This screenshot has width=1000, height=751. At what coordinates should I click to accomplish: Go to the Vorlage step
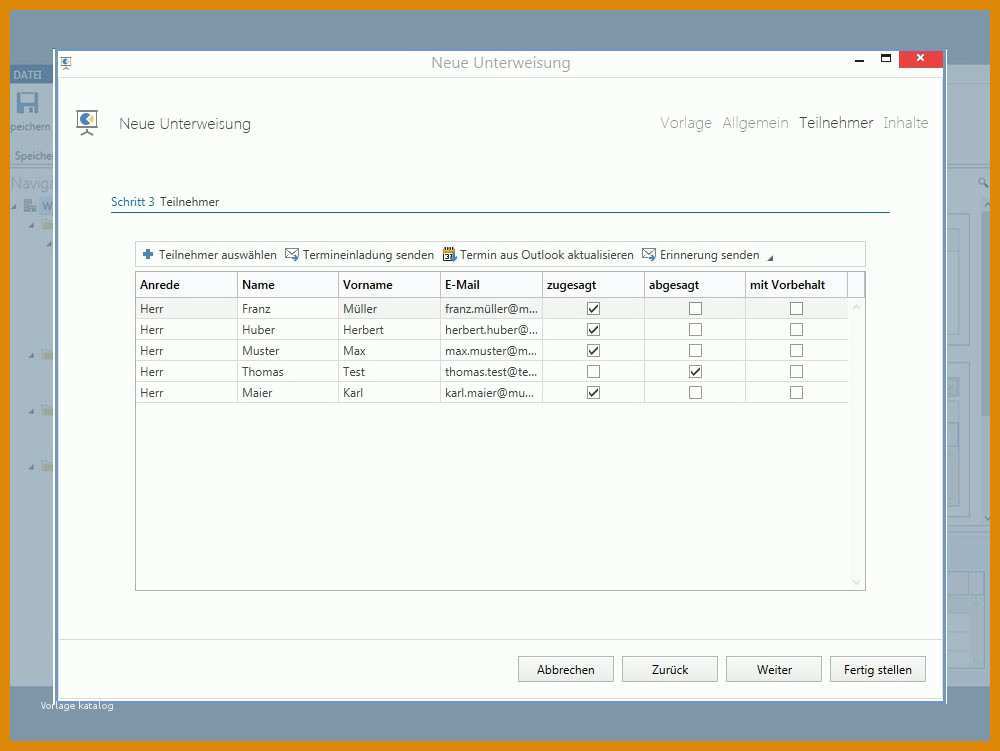(686, 122)
